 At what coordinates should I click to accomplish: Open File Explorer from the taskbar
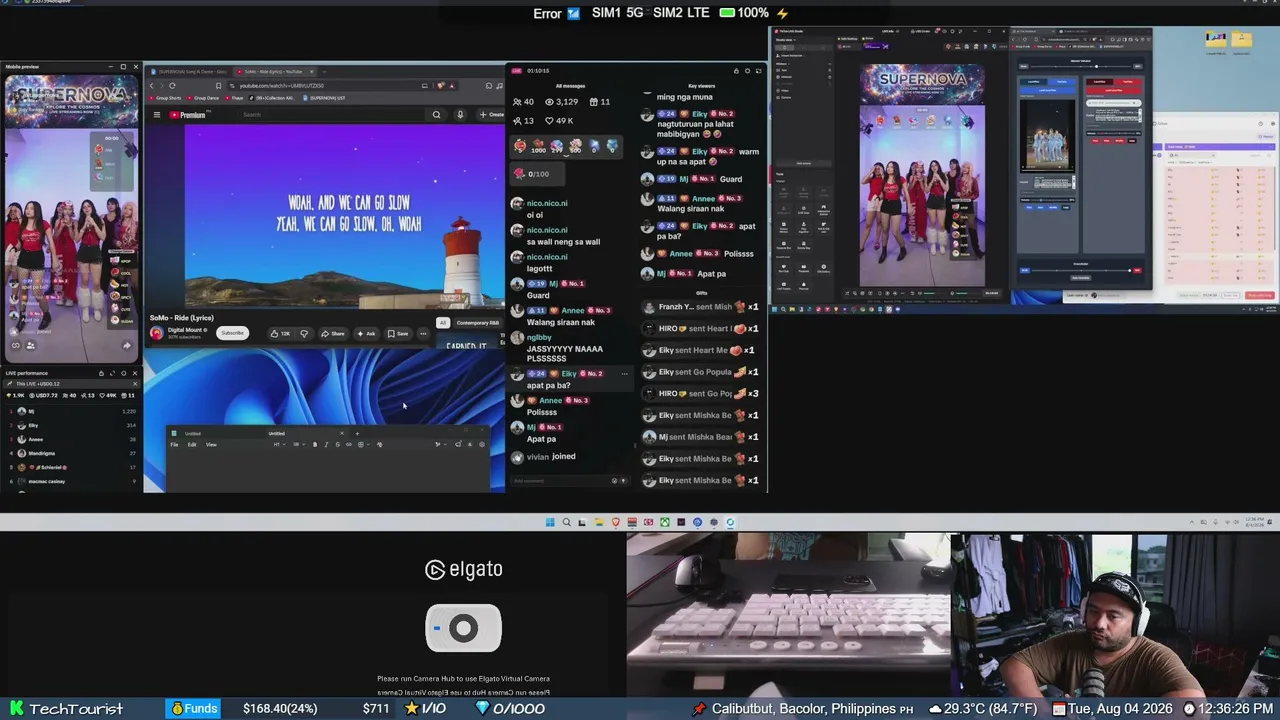point(599,522)
